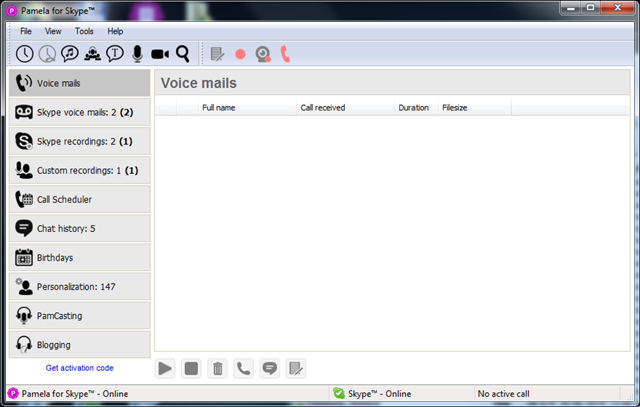
Task: Click the note pencil icon in top toolbar
Action: click(x=217, y=54)
